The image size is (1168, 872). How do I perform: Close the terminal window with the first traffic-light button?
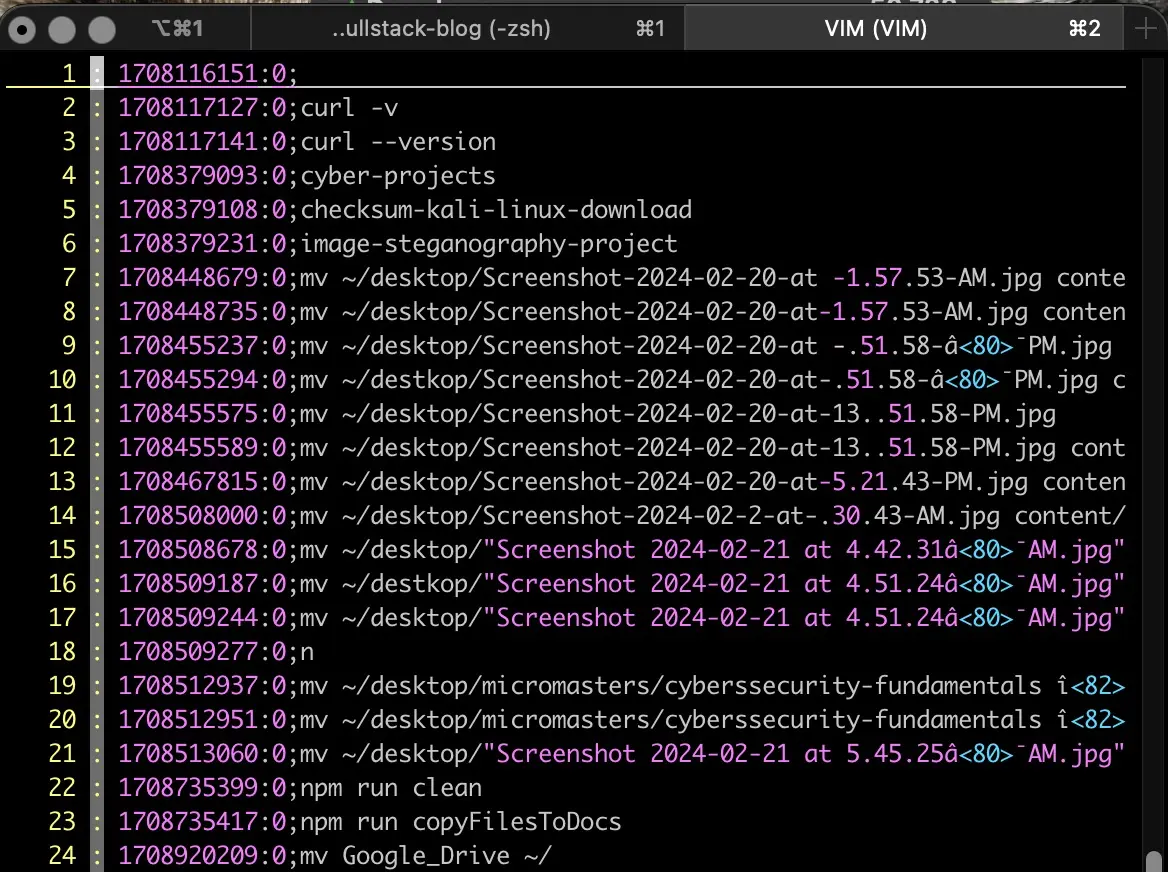22,30
